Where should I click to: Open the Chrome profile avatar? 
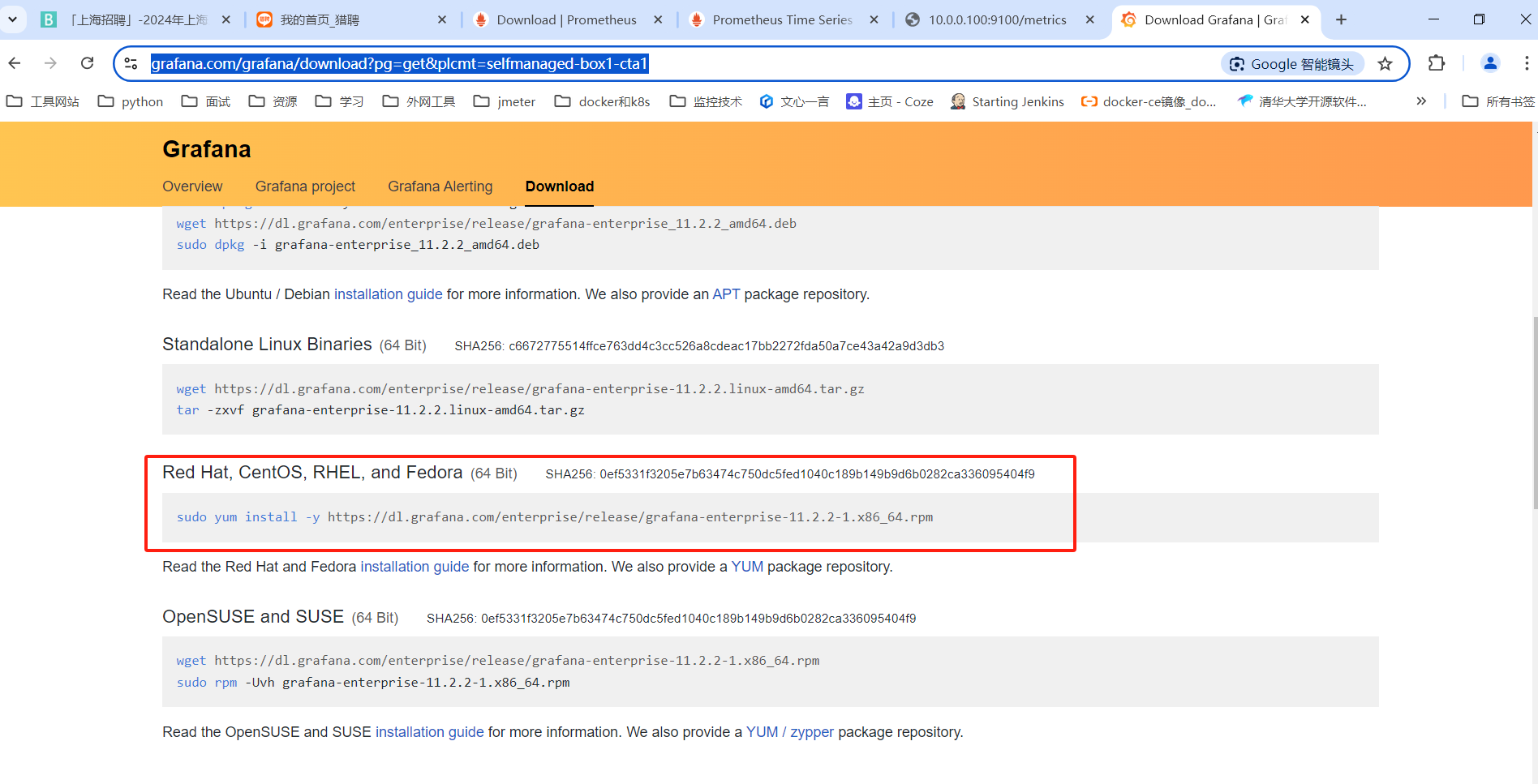pyautogui.click(x=1490, y=63)
